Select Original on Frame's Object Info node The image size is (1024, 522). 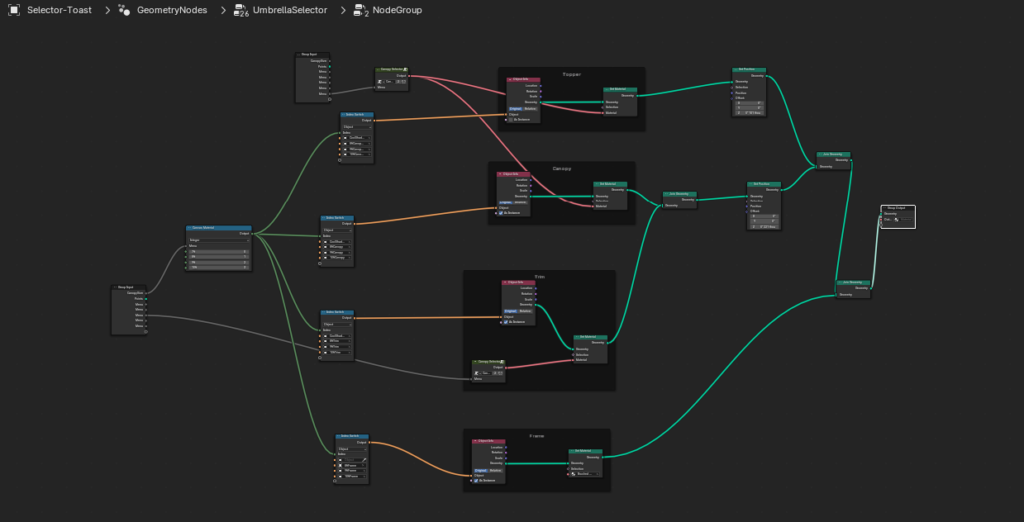point(481,470)
